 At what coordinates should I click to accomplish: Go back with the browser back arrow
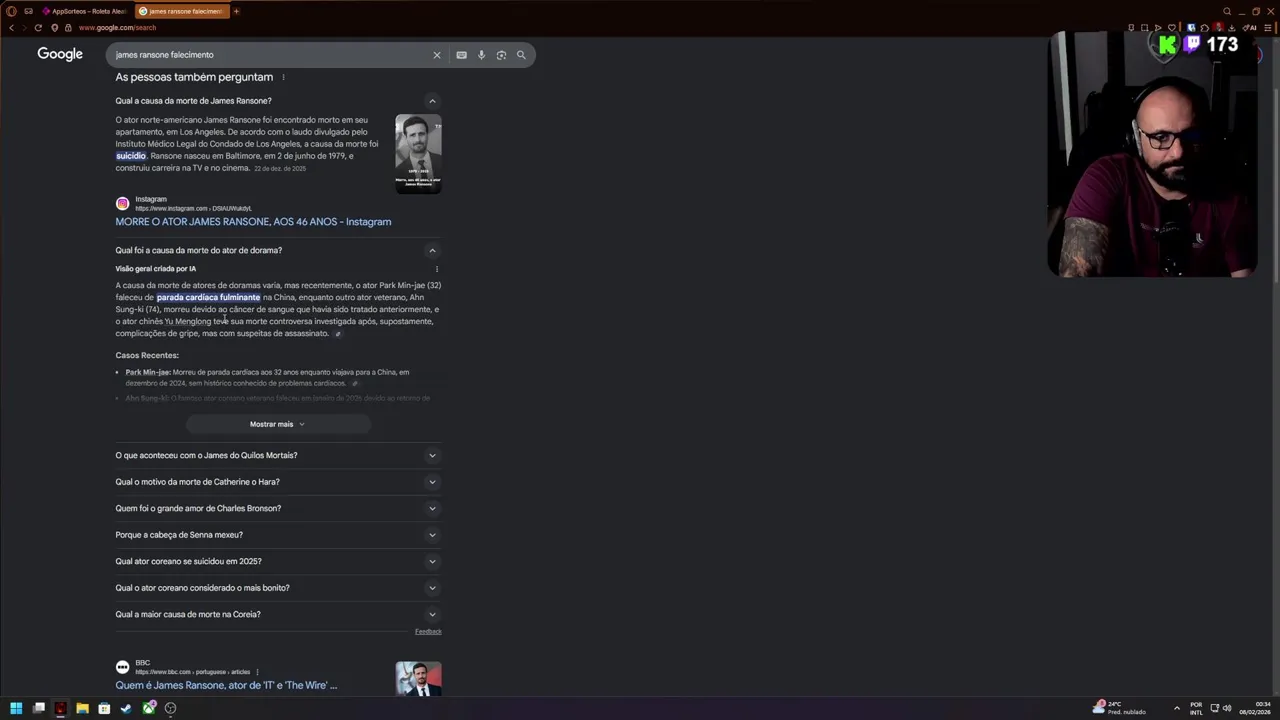coord(11,28)
